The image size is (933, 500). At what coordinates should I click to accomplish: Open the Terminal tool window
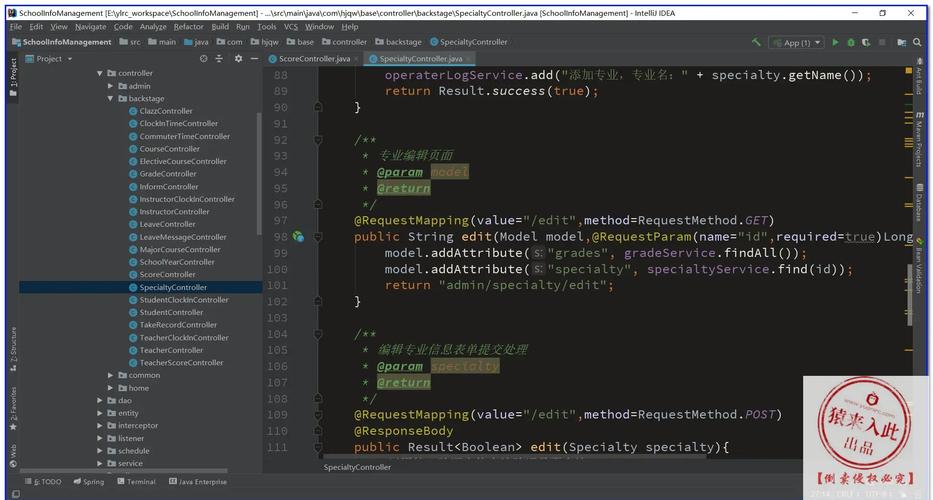point(136,482)
